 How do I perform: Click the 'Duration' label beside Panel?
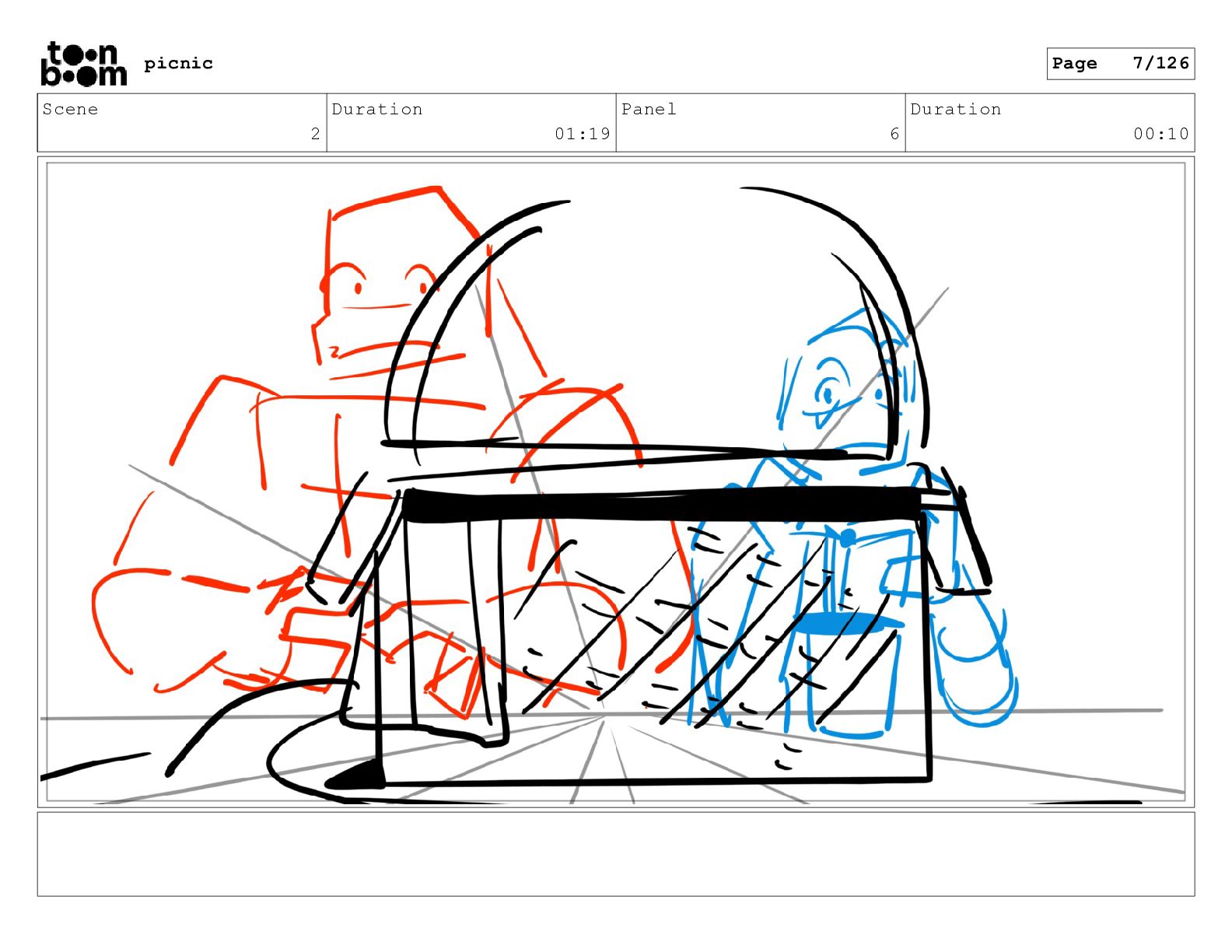pyautogui.click(x=956, y=109)
